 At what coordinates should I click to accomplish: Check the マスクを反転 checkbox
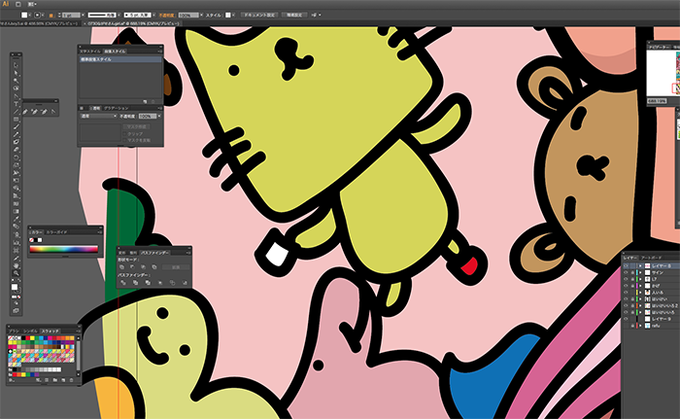point(124,140)
